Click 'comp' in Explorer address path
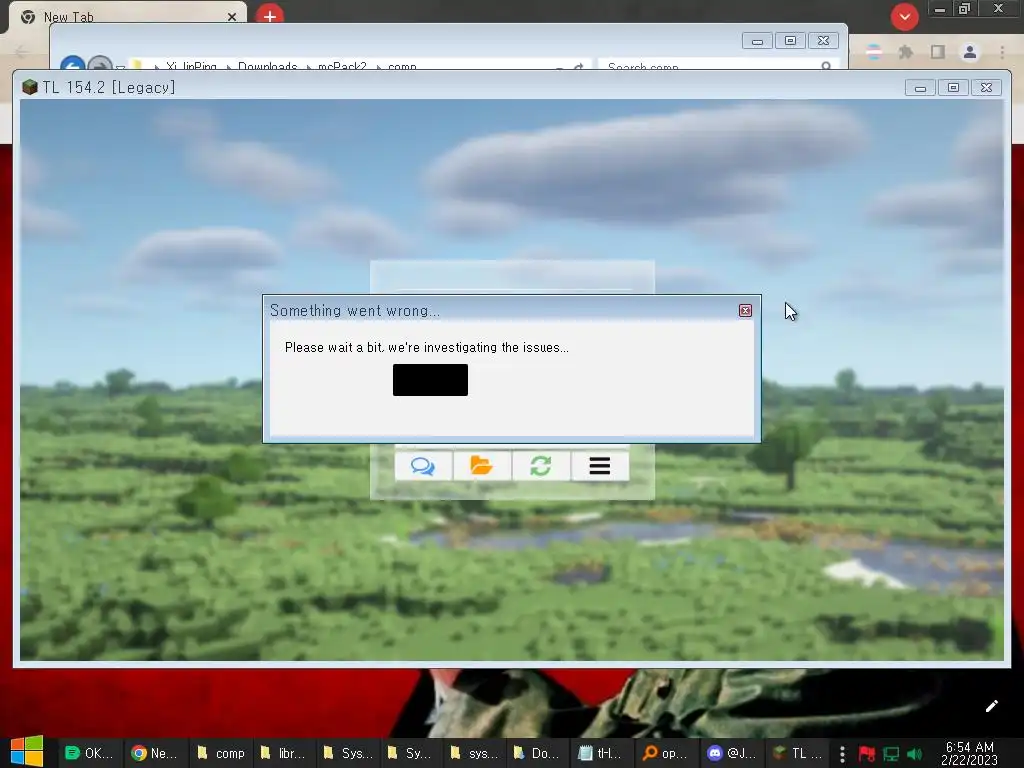 pyautogui.click(x=402, y=66)
